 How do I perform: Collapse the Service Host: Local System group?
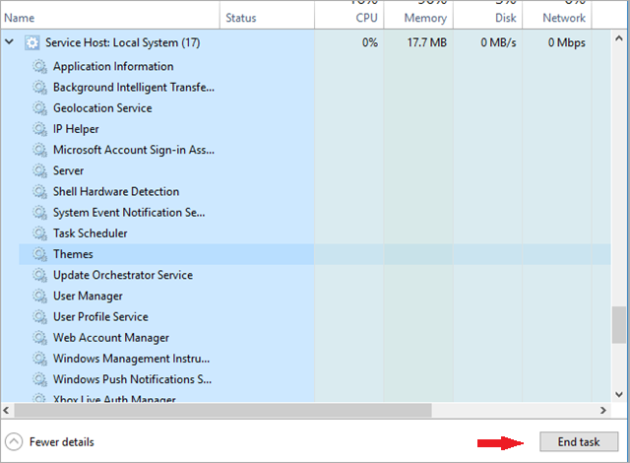coord(10,42)
